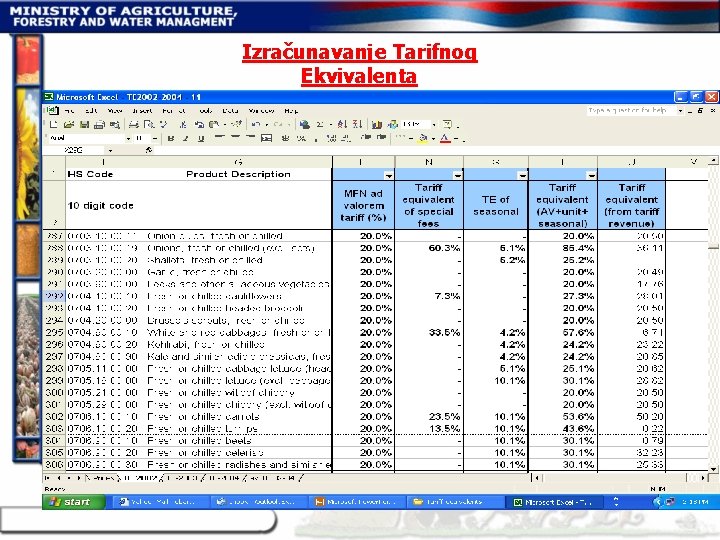The height and width of the screenshot is (540, 720).
Task: Click the Align Right icon
Action: pyautogui.click(x=250, y=138)
